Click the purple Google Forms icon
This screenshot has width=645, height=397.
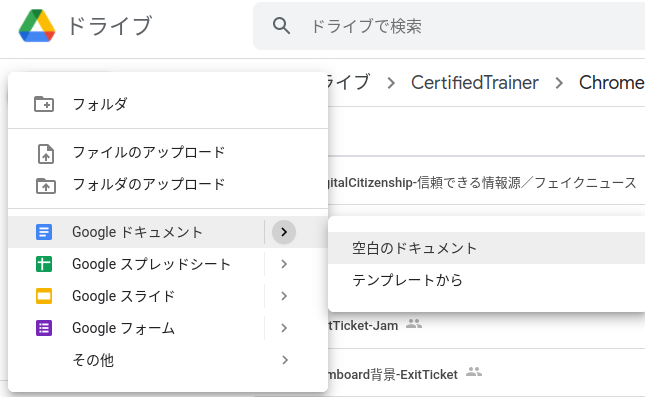tap(44, 328)
